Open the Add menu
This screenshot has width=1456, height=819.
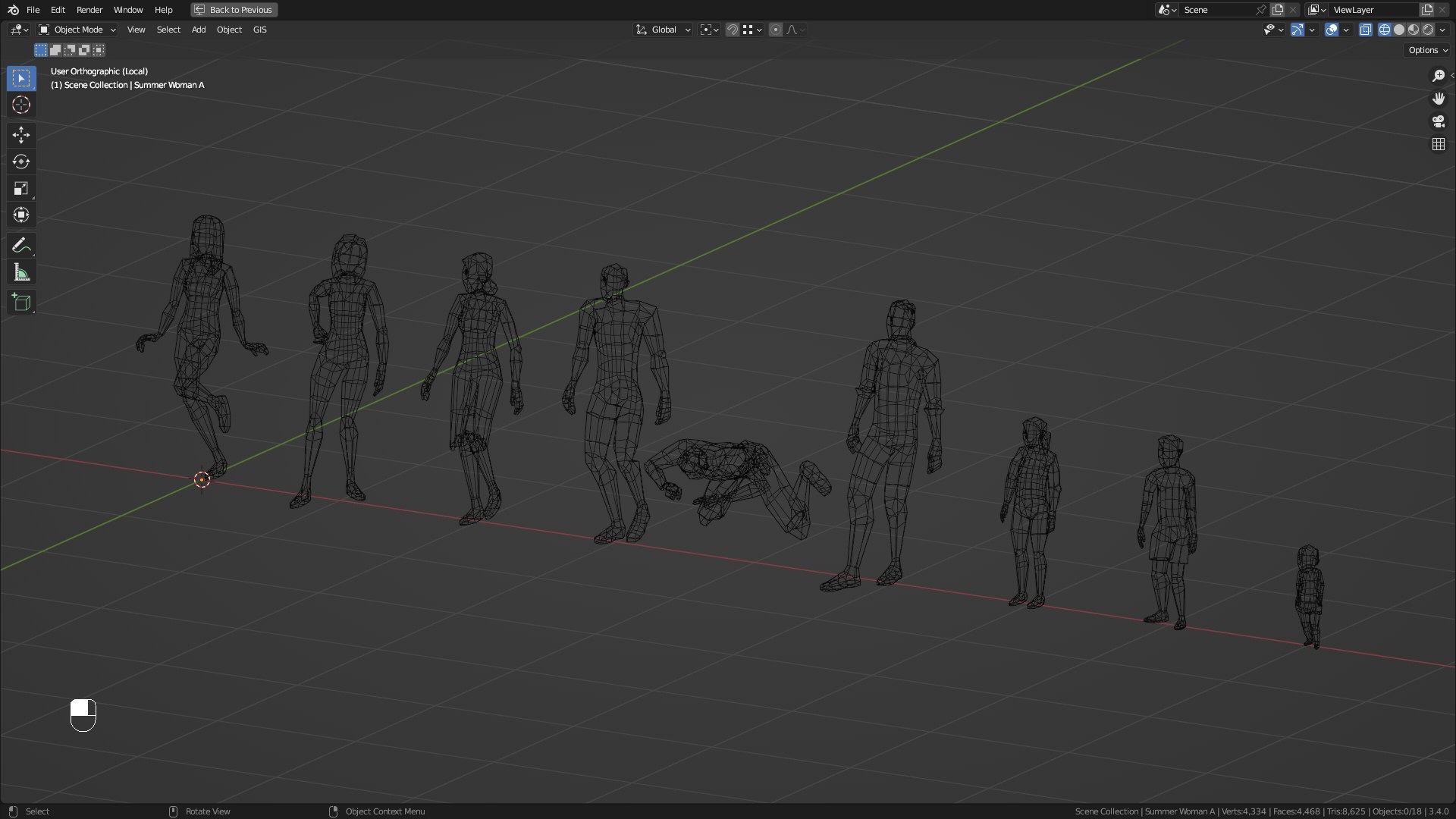[x=199, y=30]
